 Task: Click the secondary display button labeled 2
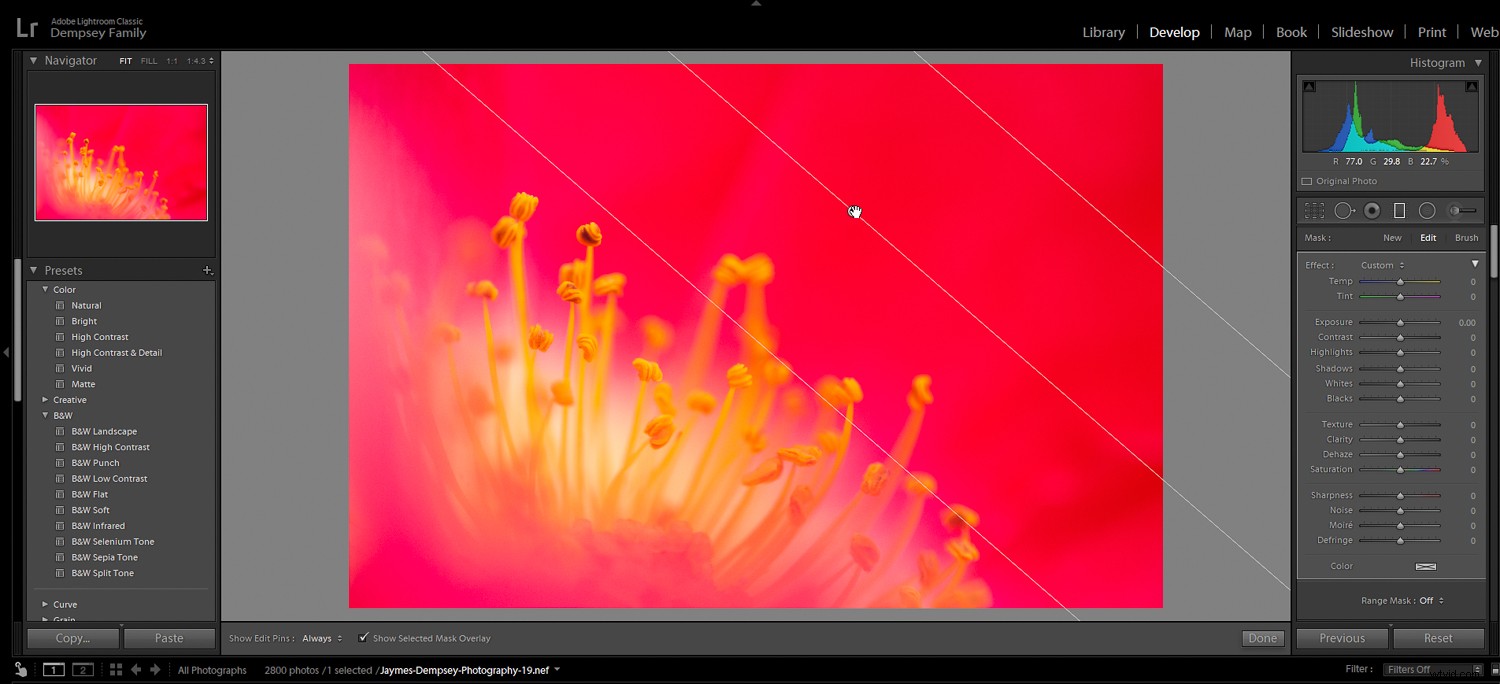point(83,670)
